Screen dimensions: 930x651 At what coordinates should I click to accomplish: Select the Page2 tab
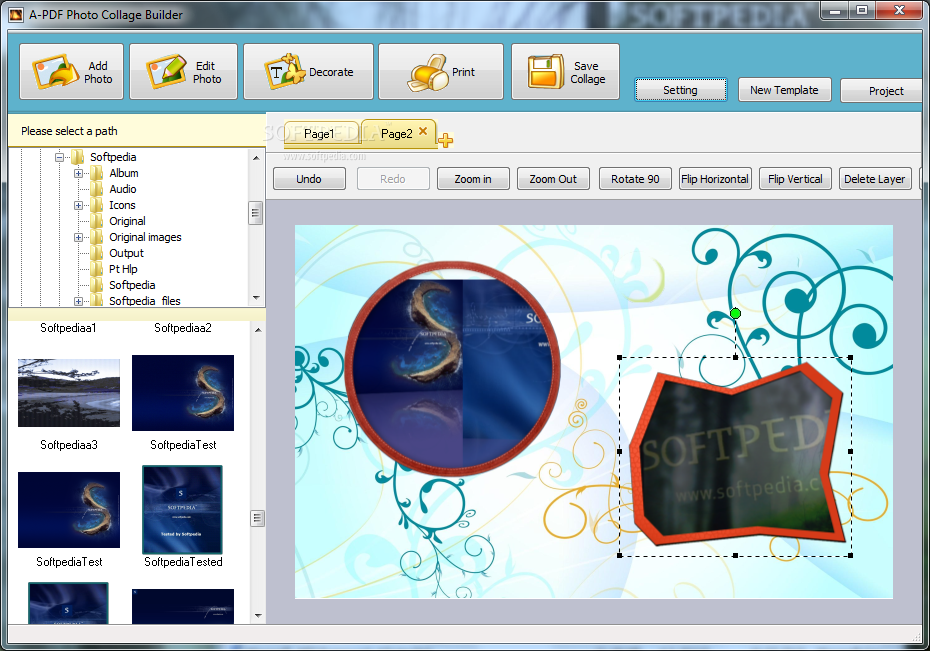click(398, 134)
